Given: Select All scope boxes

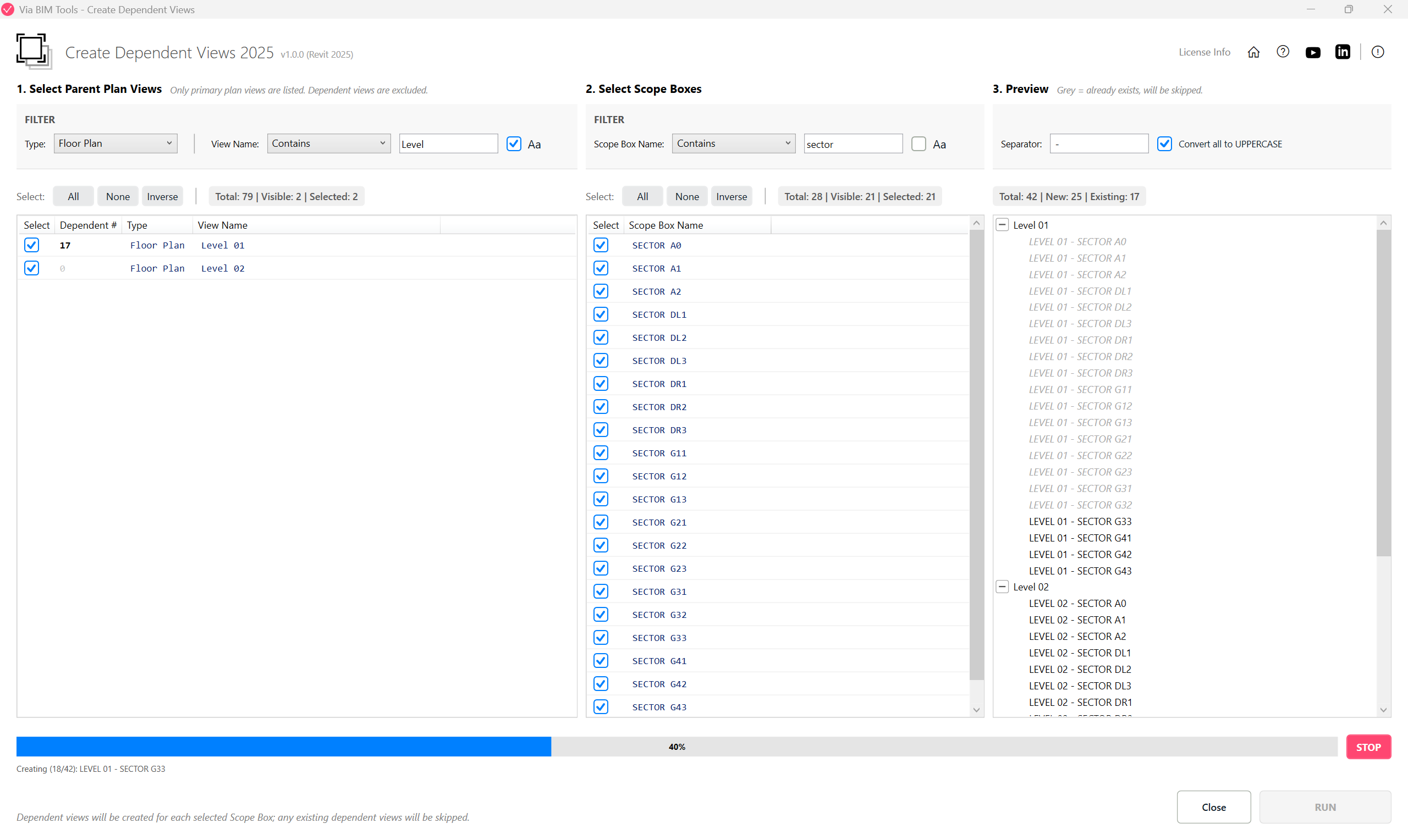Looking at the screenshot, I should pos(642,196).
